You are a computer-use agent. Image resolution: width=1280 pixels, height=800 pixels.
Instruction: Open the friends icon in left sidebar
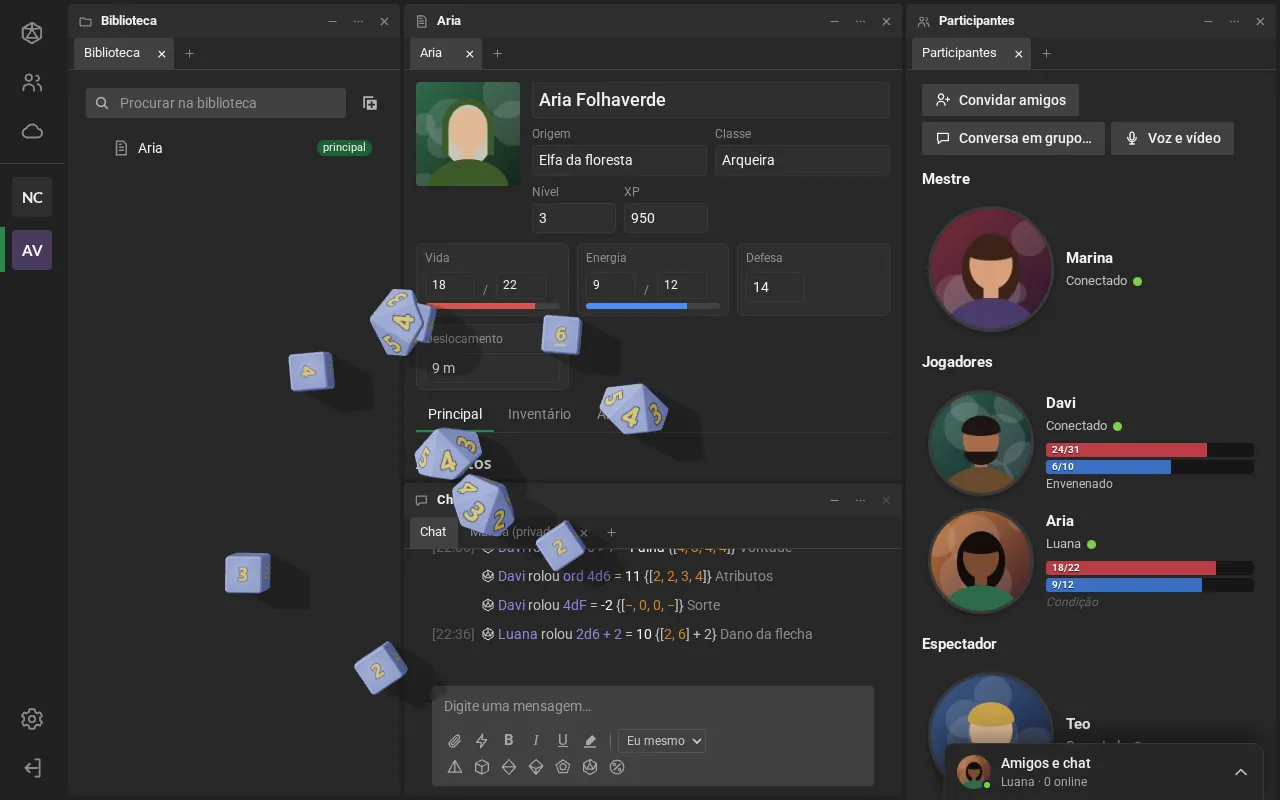(x=32, y=83)
